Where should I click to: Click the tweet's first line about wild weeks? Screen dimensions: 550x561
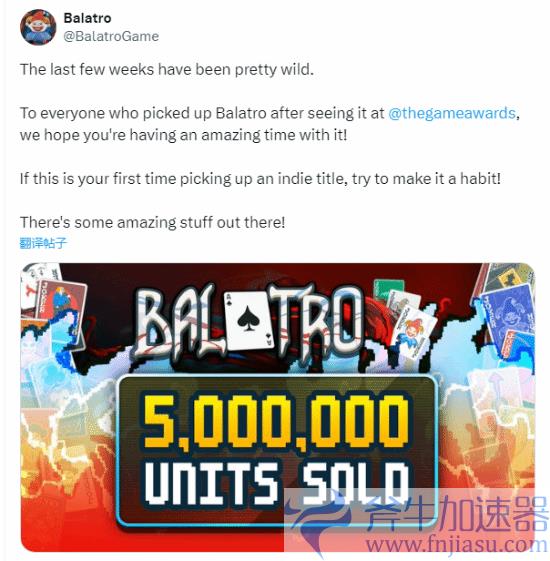click(x=167, y=69)
